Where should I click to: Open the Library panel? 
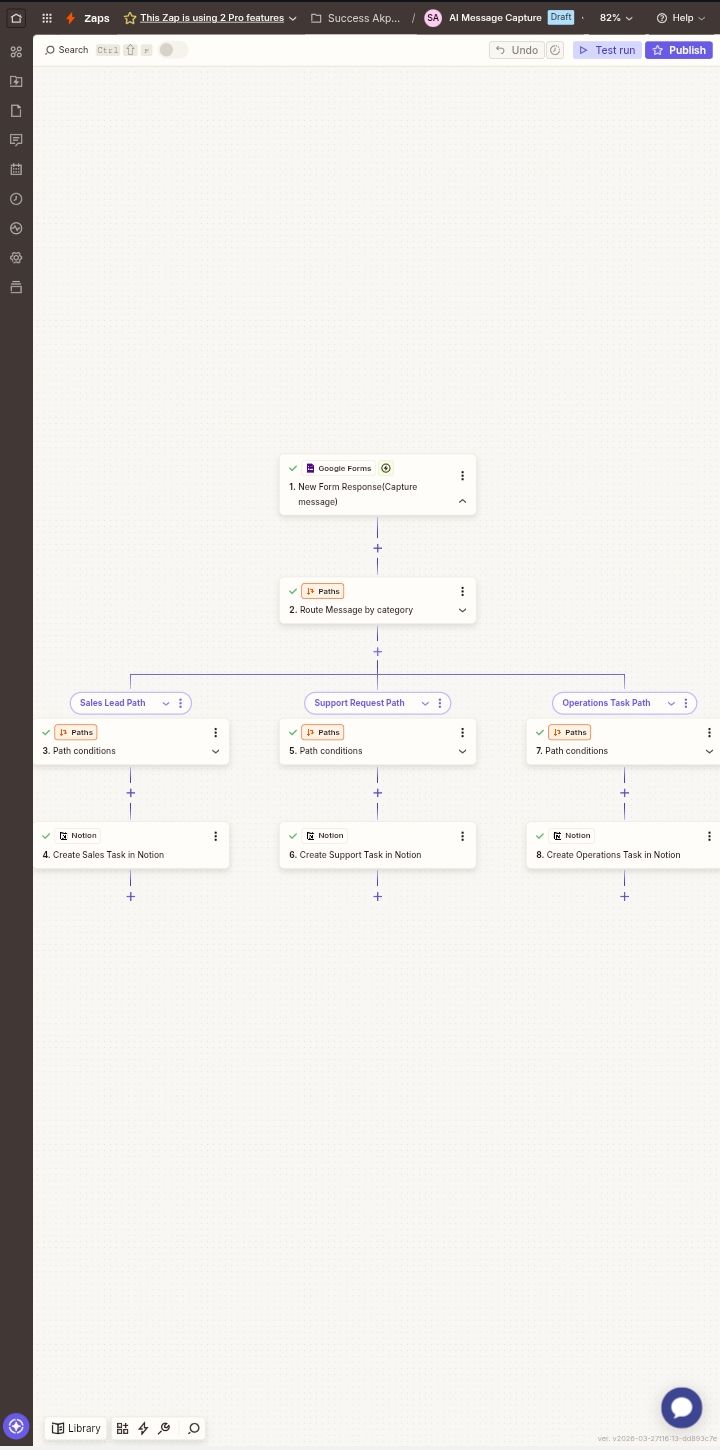76,1428
